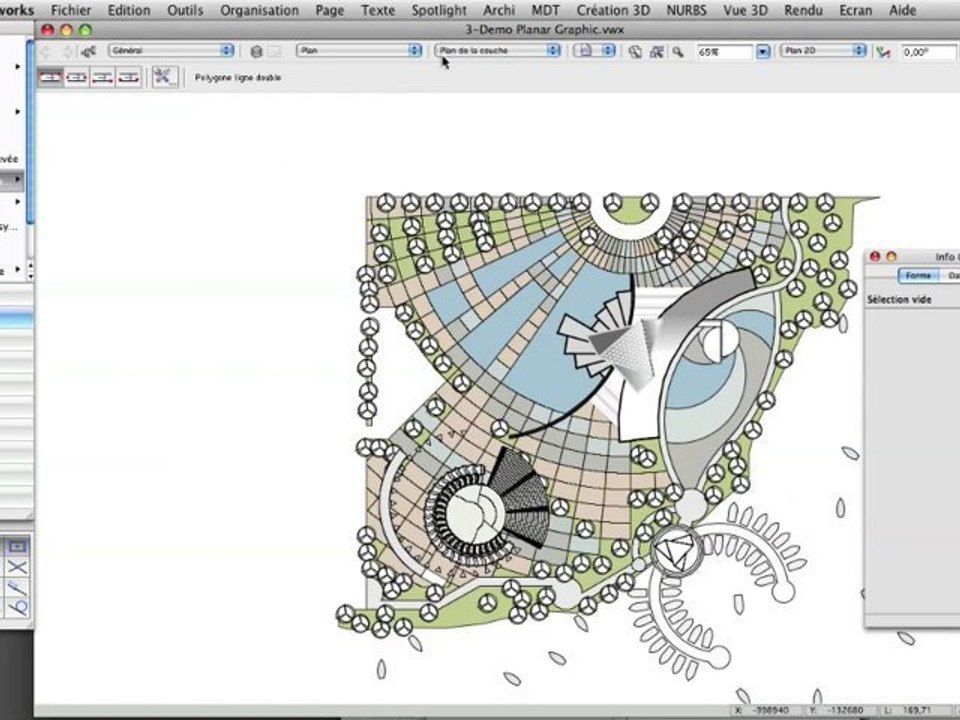This screenshot has height=720, width=960.
Task: Open the zoom percentage dropdown arrow
Action: pyautogui.click(x=763, y=51)
